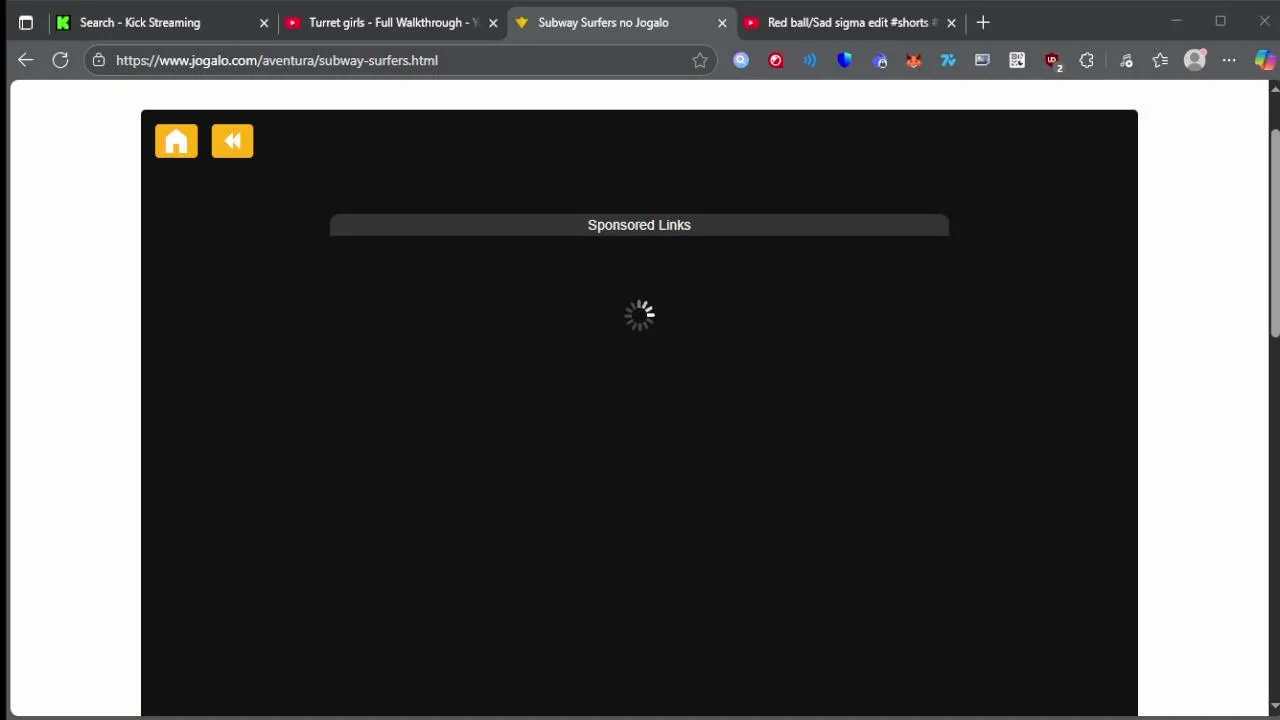Open the browser profile avatar
The image size is (1280, 720).
[x=1195, y=60]
